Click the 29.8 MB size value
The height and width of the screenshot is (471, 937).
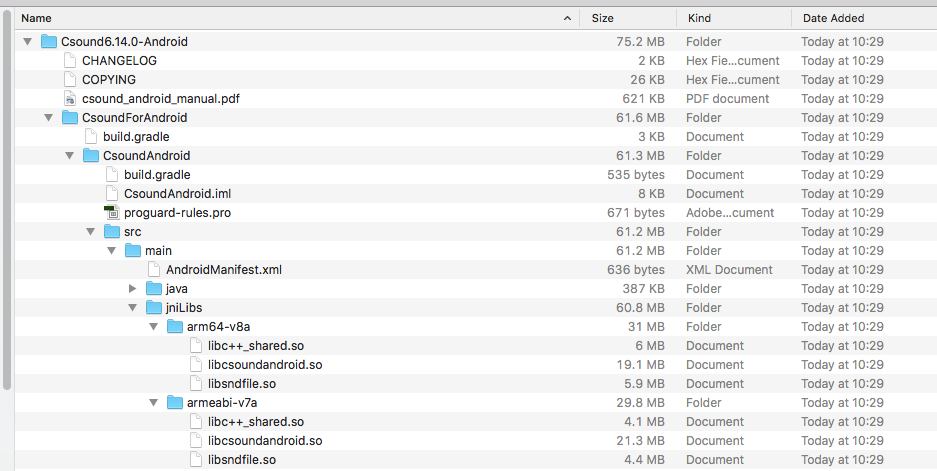point(640,403)
